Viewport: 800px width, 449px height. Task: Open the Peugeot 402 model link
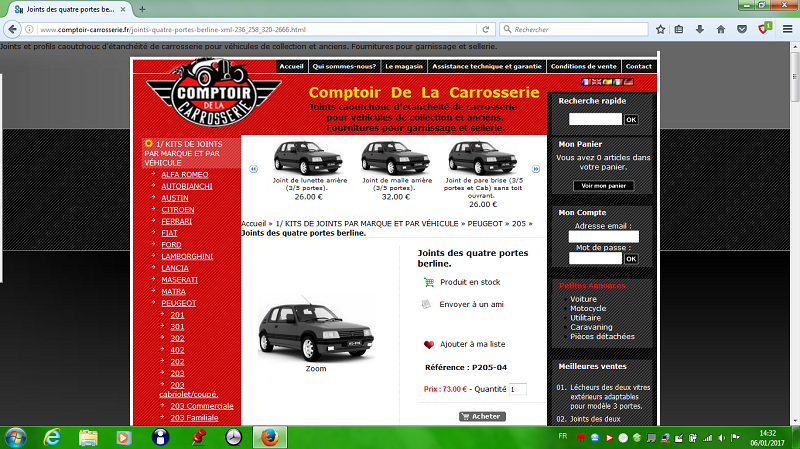[x=177, y=350]
